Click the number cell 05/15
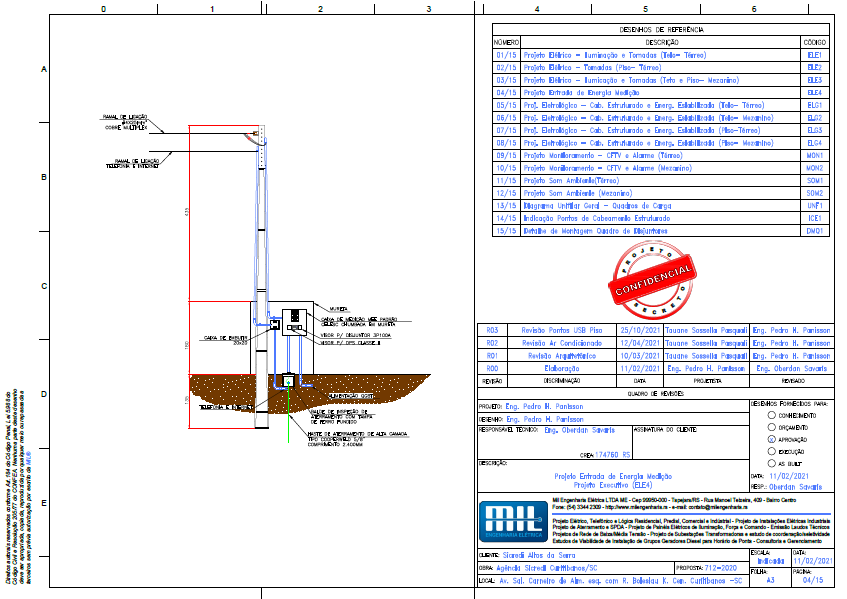This screenshot has width=847, height=599. [x=506, y=105]
